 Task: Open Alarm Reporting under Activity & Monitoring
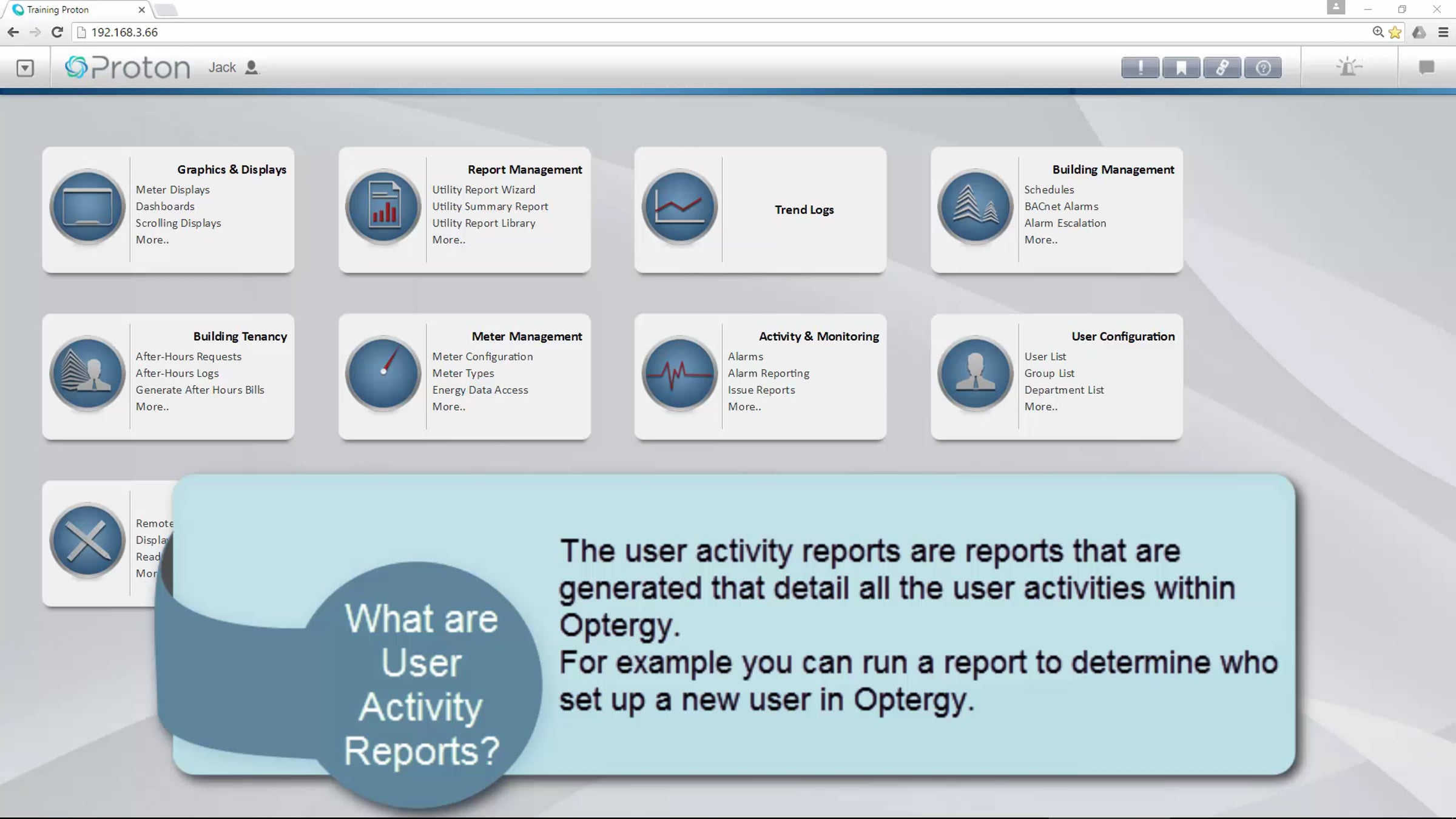pos(768,373)
